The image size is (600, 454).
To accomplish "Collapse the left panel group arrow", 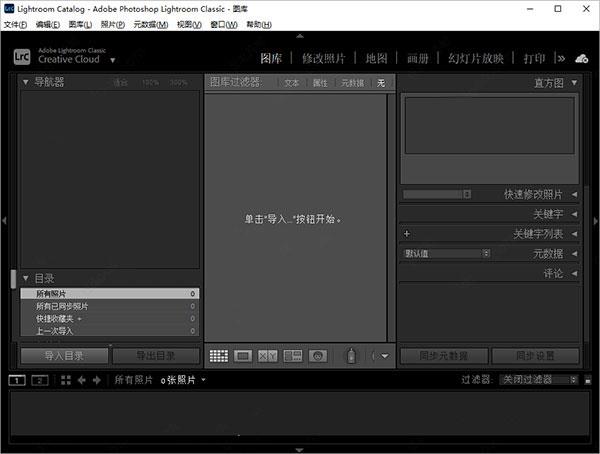I will coord(4,220).
